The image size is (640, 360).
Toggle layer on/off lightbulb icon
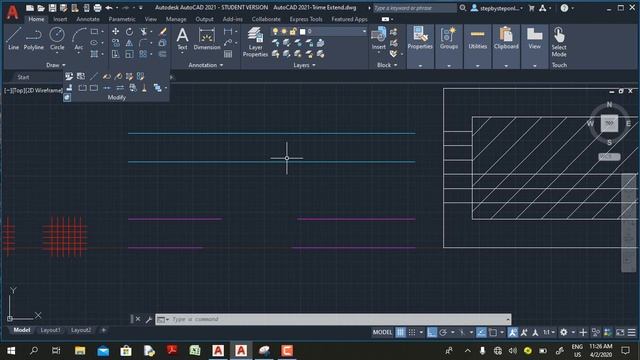point(275,31)
